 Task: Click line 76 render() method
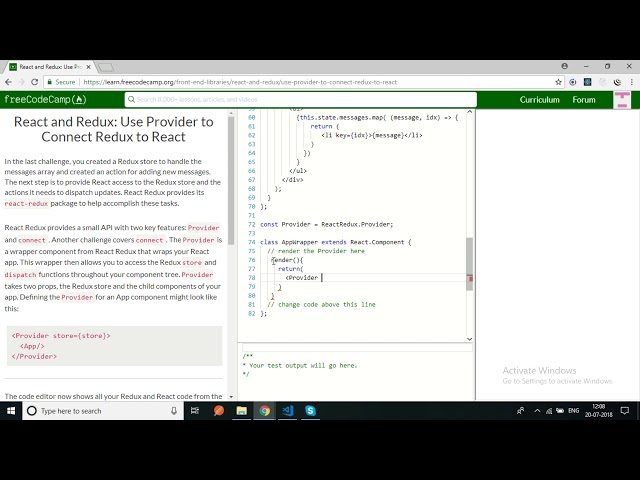tap(287, 260)
